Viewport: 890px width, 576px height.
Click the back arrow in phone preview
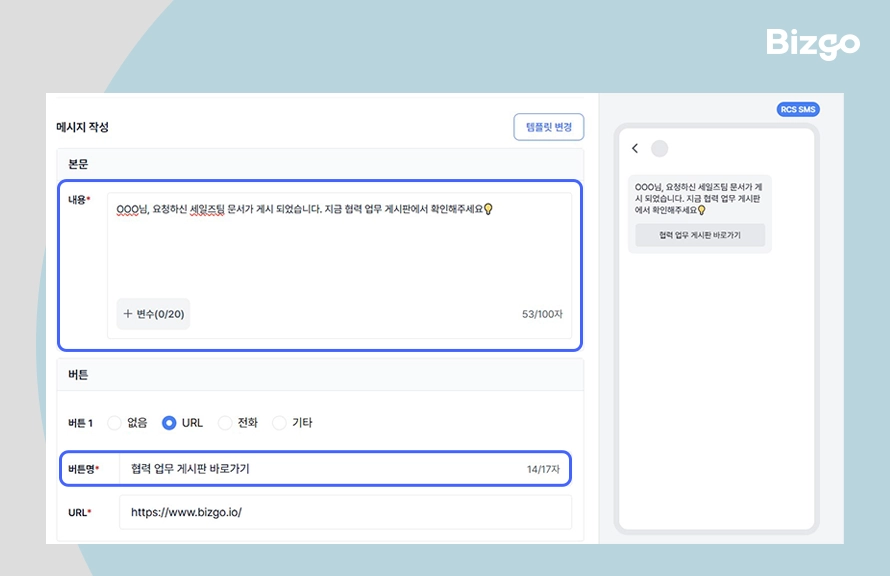tap(635, 148)
